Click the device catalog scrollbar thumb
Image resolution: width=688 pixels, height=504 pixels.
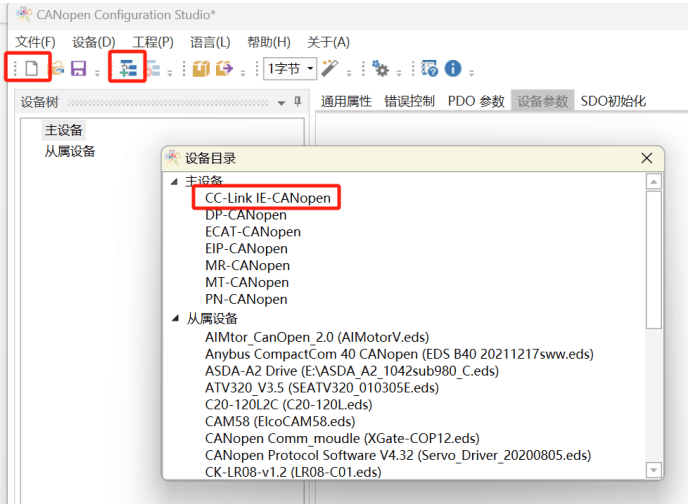[654, 259]
